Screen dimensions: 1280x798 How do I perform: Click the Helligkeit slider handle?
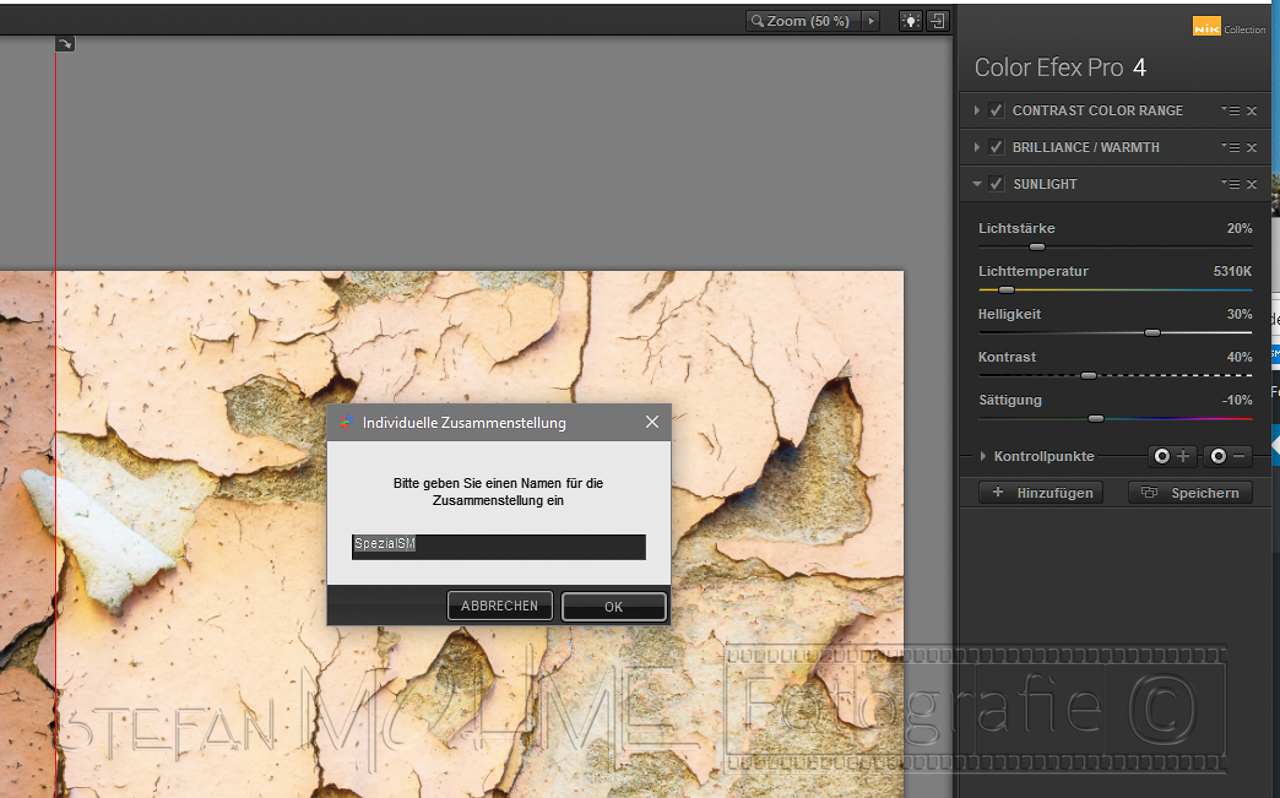1152,333
